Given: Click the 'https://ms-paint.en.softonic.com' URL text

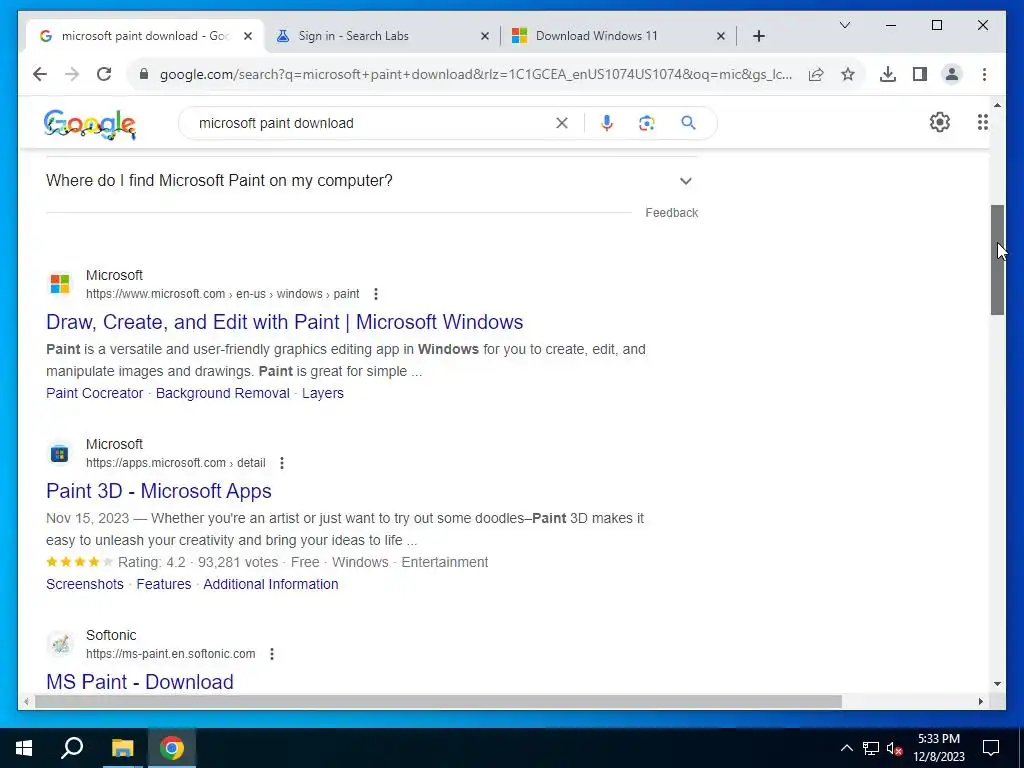Looking at the screenshot, I should [170, 654].
